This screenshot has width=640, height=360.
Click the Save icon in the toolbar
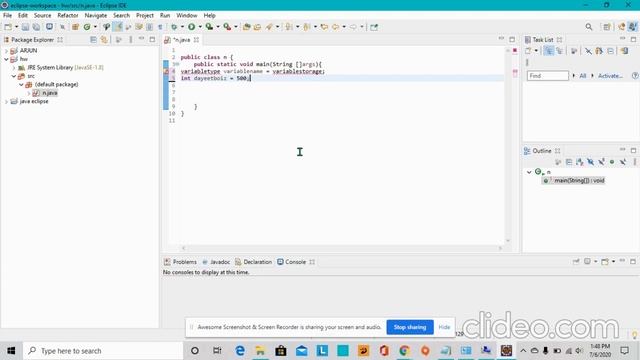(25, 27)
